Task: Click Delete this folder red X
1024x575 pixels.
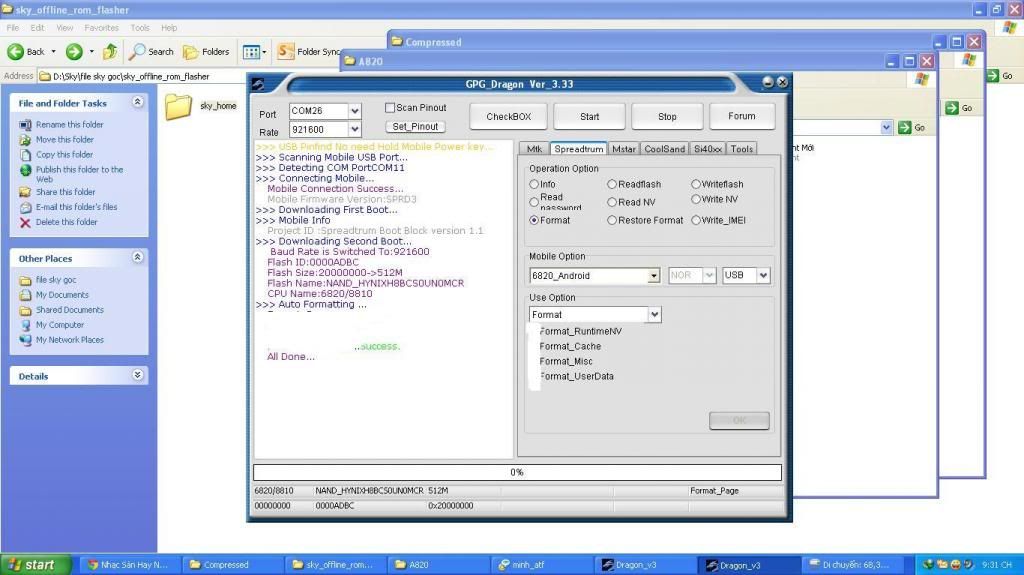Action: (x=25, y=222)
